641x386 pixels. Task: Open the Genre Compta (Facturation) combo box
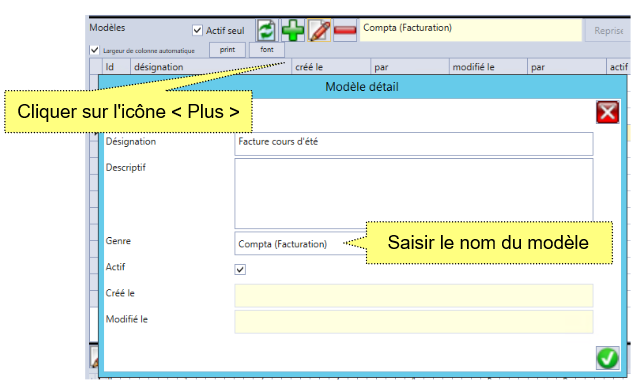point(301,244)
